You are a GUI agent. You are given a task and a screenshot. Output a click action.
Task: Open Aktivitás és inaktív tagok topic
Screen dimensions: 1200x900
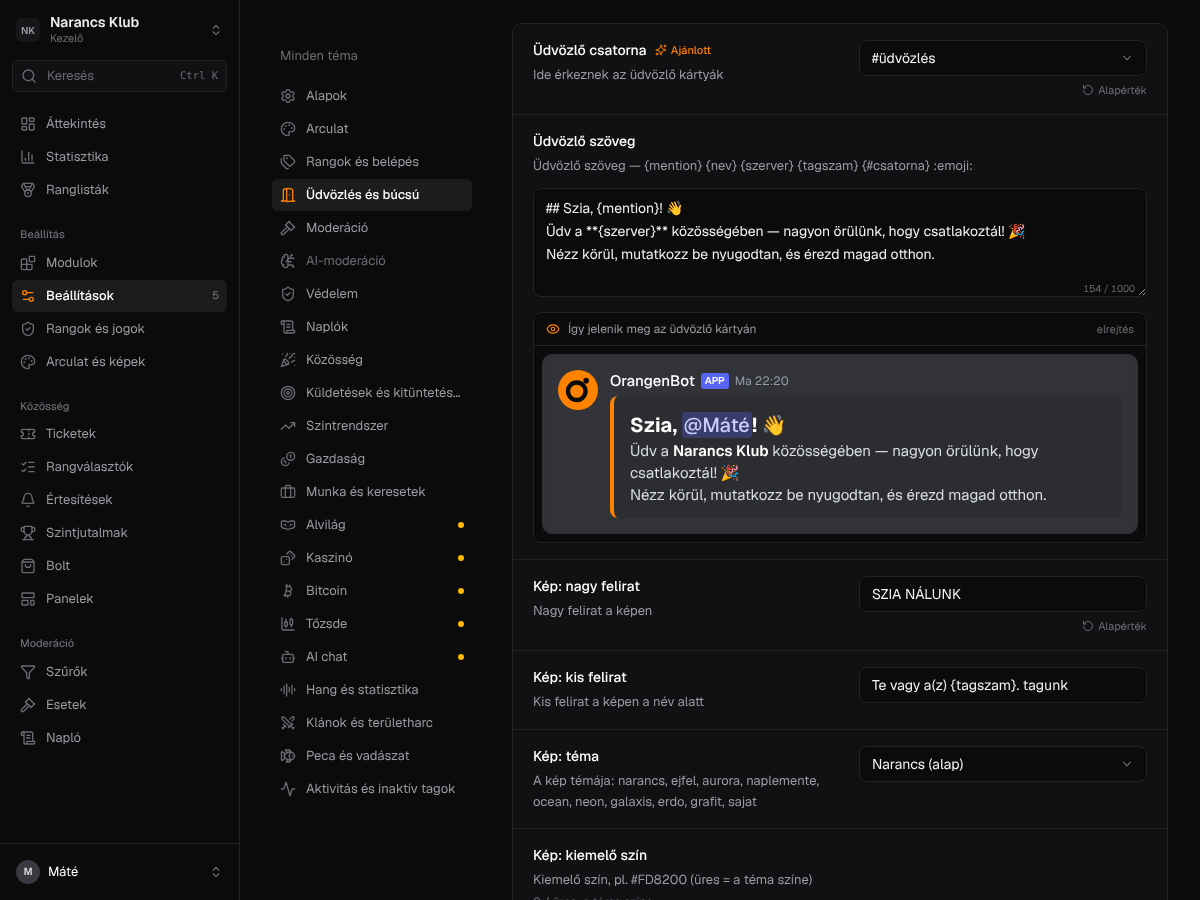click(372, 789)
